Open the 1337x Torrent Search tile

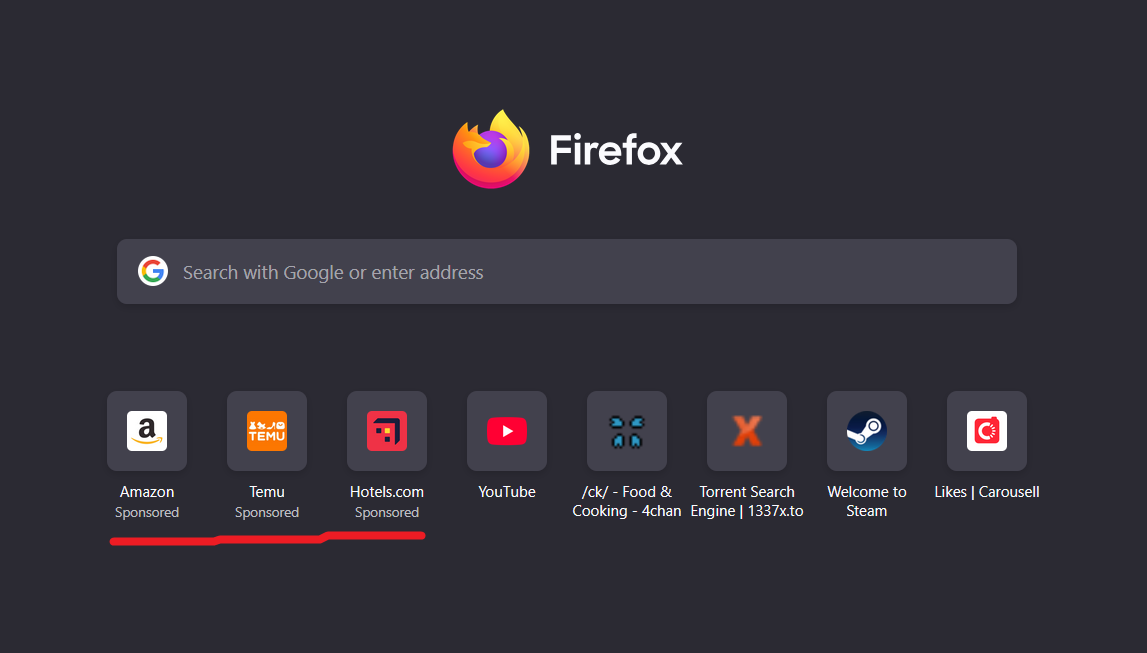coord(747,431)
